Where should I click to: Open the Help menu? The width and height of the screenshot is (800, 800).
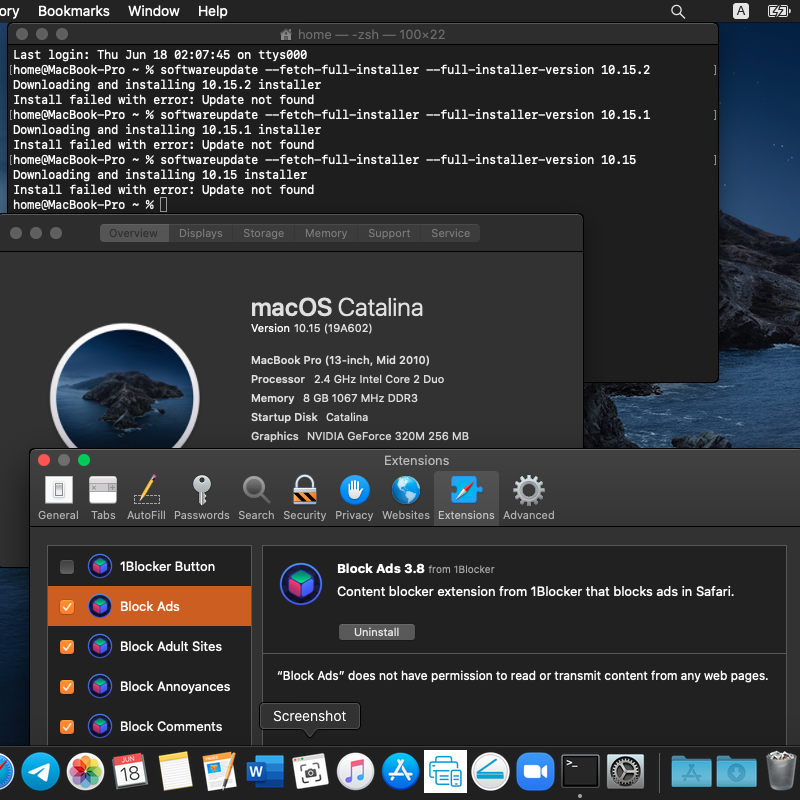213,11
